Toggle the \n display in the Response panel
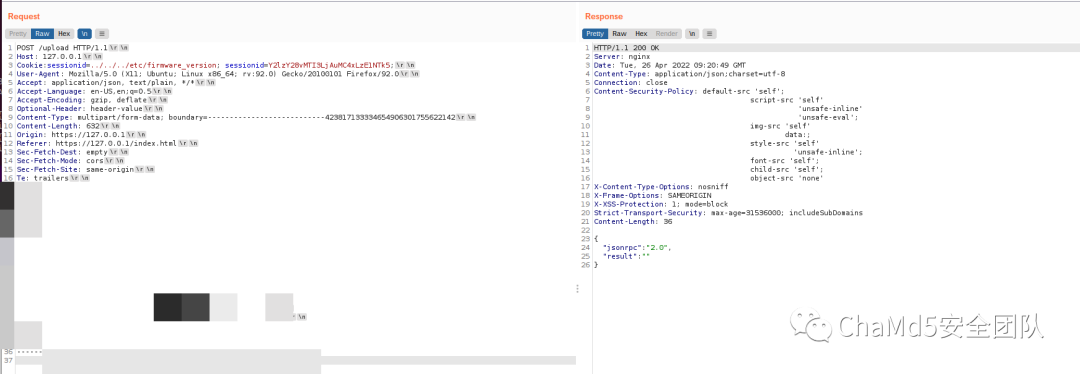Image resolution: width=1080 pixels, height=374 pixels. click(692, 33)
